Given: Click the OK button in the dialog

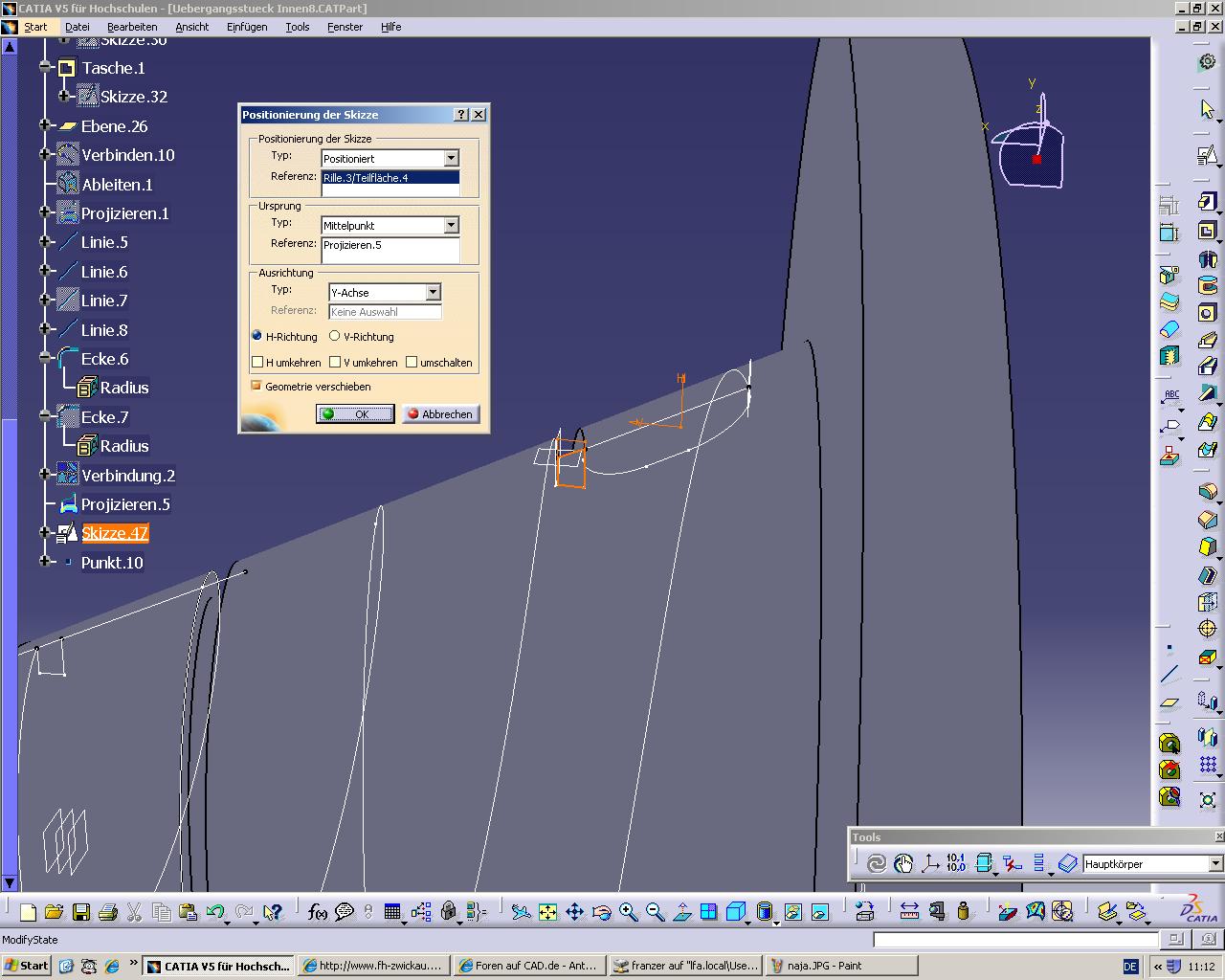Looking at the screenshot, I should click(355, 413).
